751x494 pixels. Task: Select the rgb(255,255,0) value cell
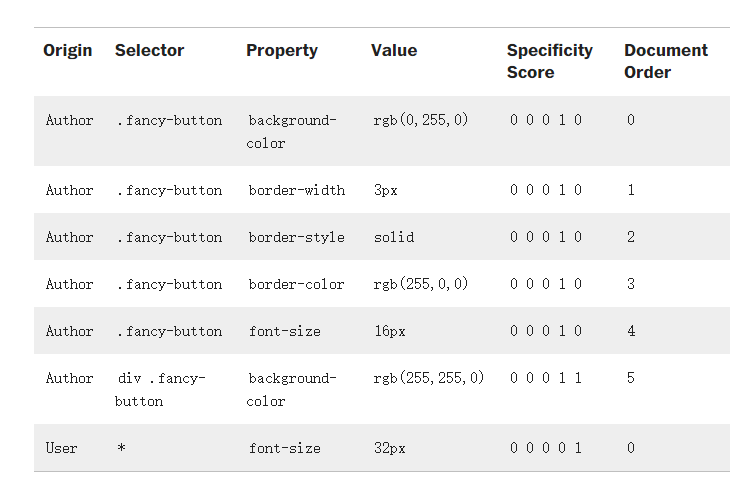coord(428,378)
